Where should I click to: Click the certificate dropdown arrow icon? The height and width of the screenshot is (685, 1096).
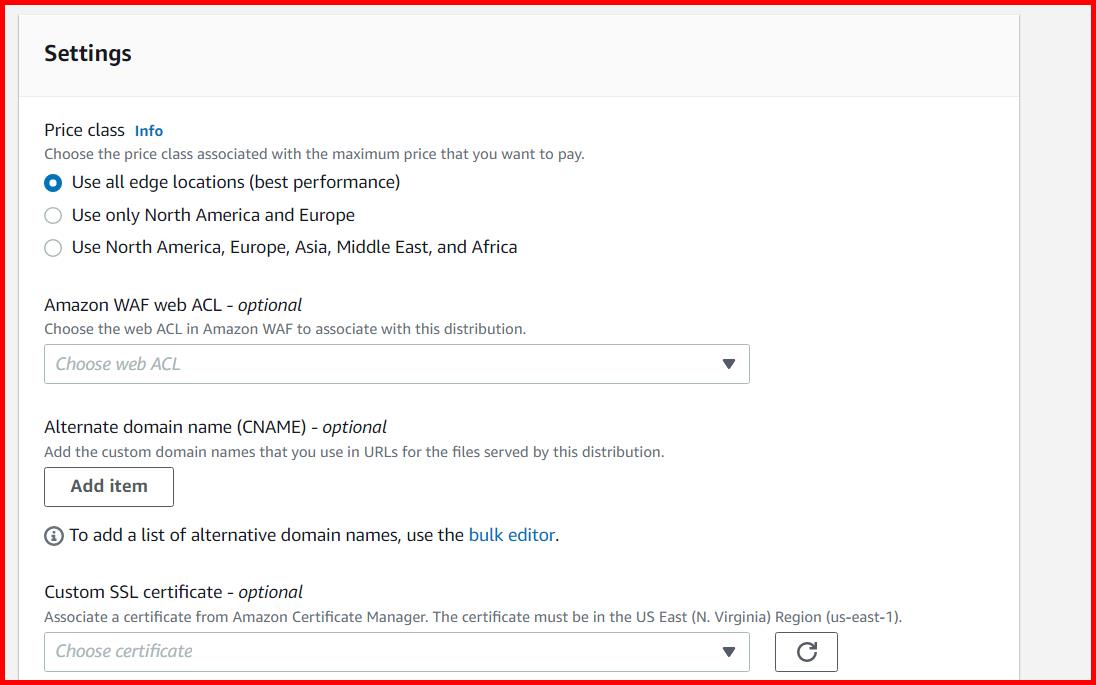pyautogui.click(x=731, y=651)
